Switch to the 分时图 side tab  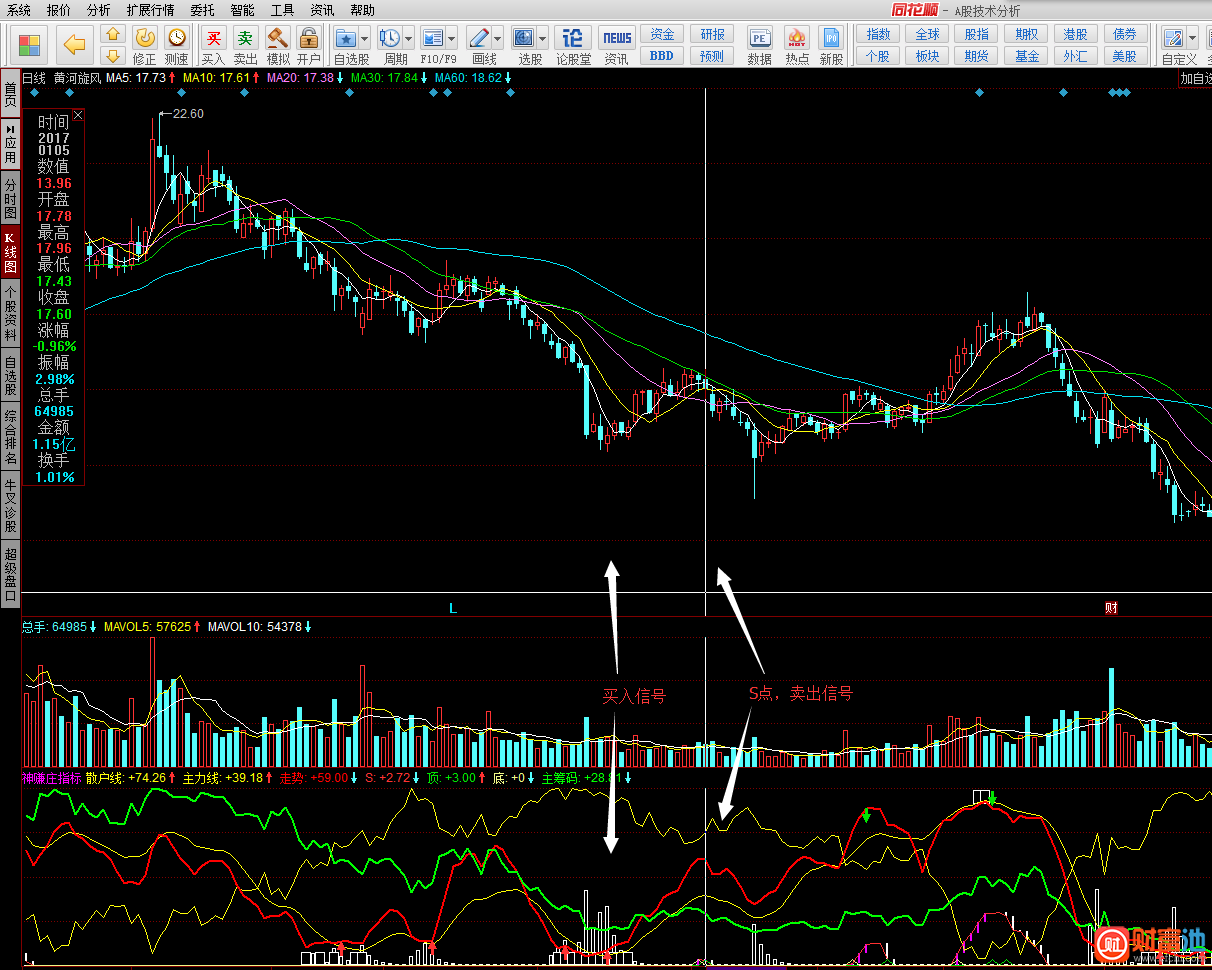click(x=10, y=200)
